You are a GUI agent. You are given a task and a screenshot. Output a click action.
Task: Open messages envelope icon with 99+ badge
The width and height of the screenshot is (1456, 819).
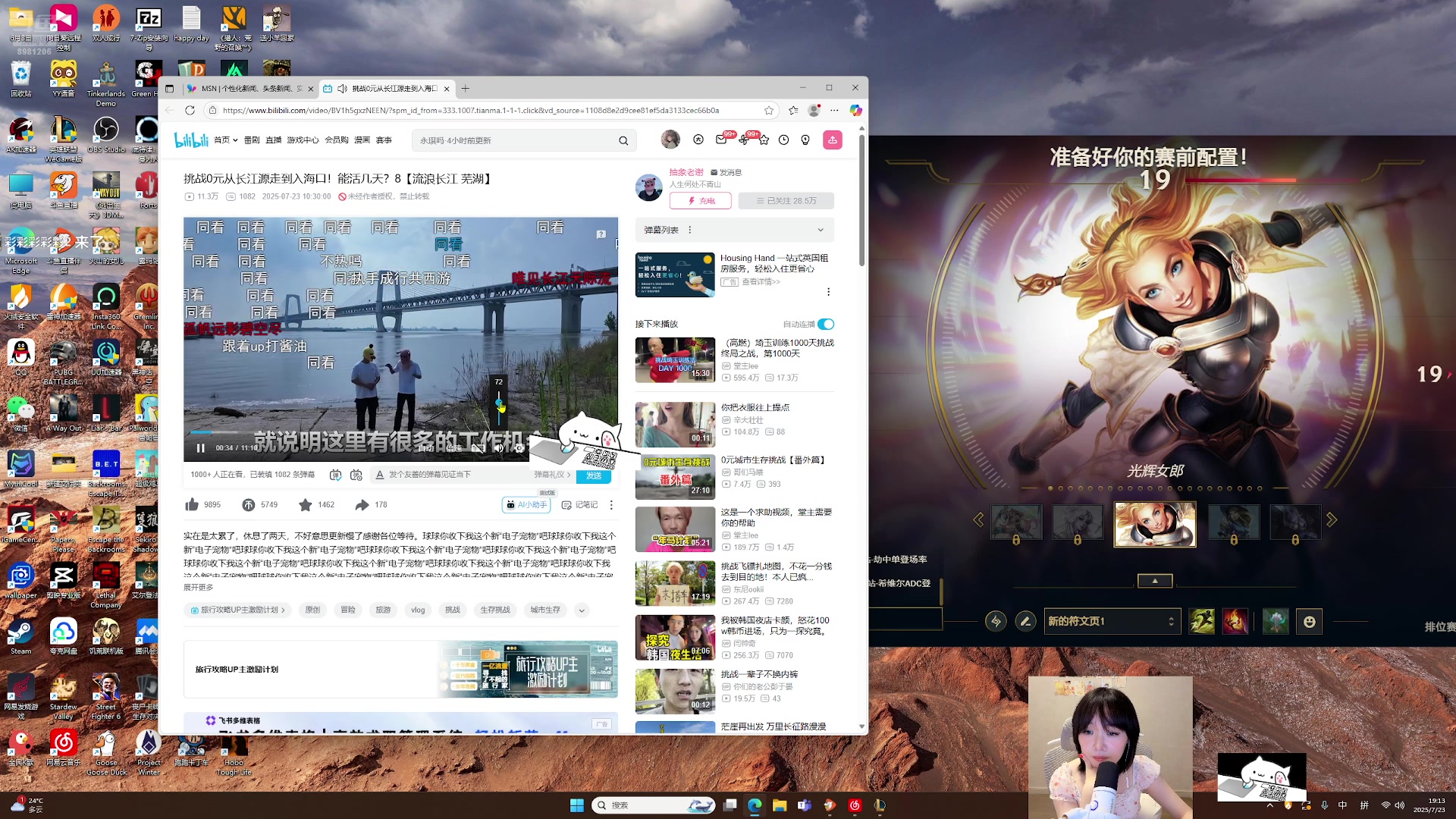pyautogui.click(x=721, y=140)
